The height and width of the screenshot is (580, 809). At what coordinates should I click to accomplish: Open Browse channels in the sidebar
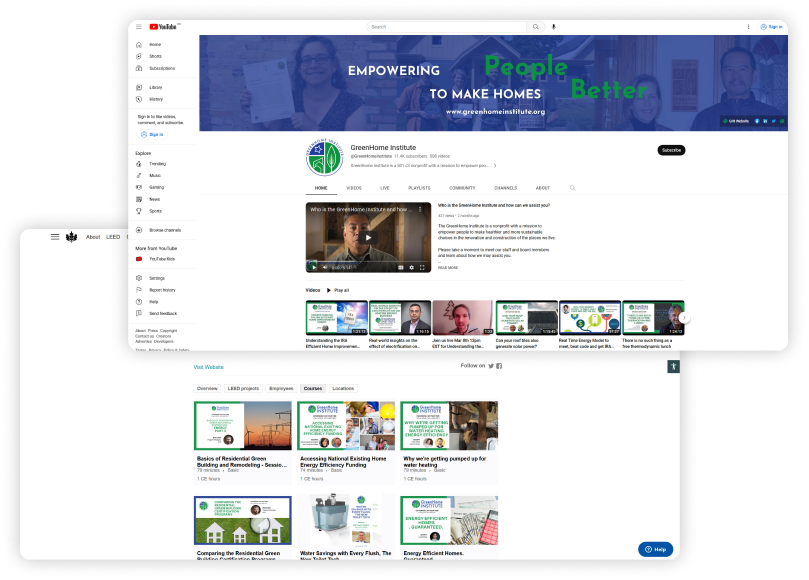tap(159, 230)
